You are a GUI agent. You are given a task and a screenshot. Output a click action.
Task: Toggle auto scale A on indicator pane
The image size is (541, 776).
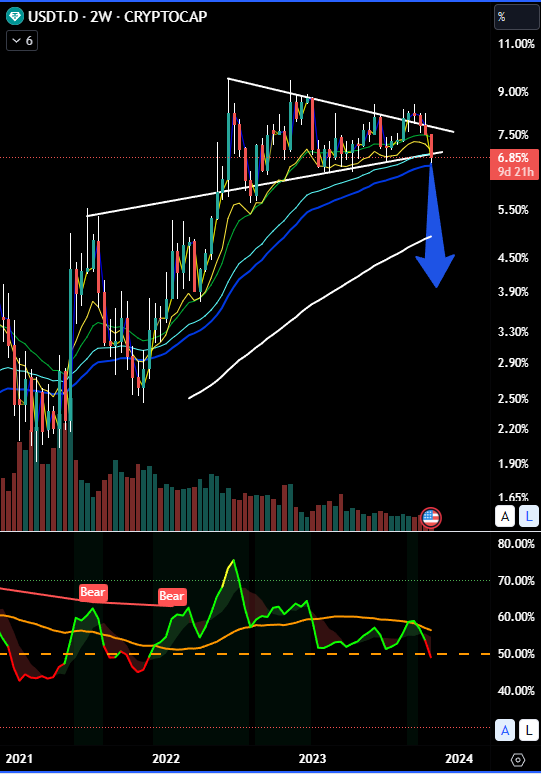point(505,730)
